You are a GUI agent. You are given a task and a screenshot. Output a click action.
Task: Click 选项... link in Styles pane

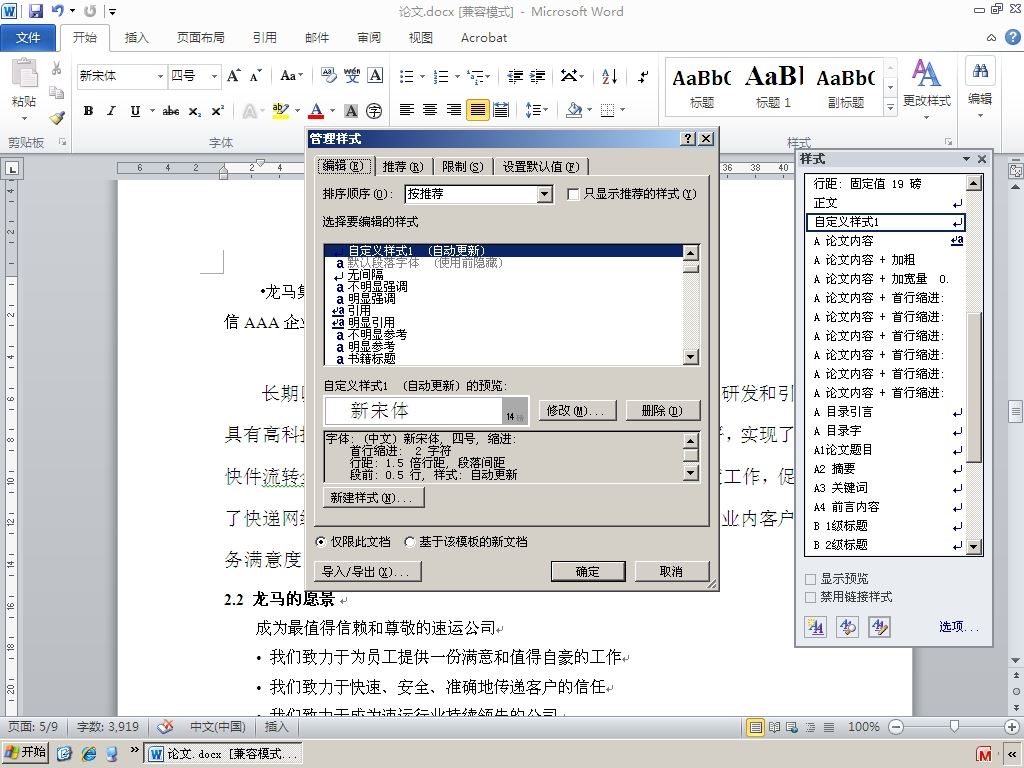pos(959,627)
